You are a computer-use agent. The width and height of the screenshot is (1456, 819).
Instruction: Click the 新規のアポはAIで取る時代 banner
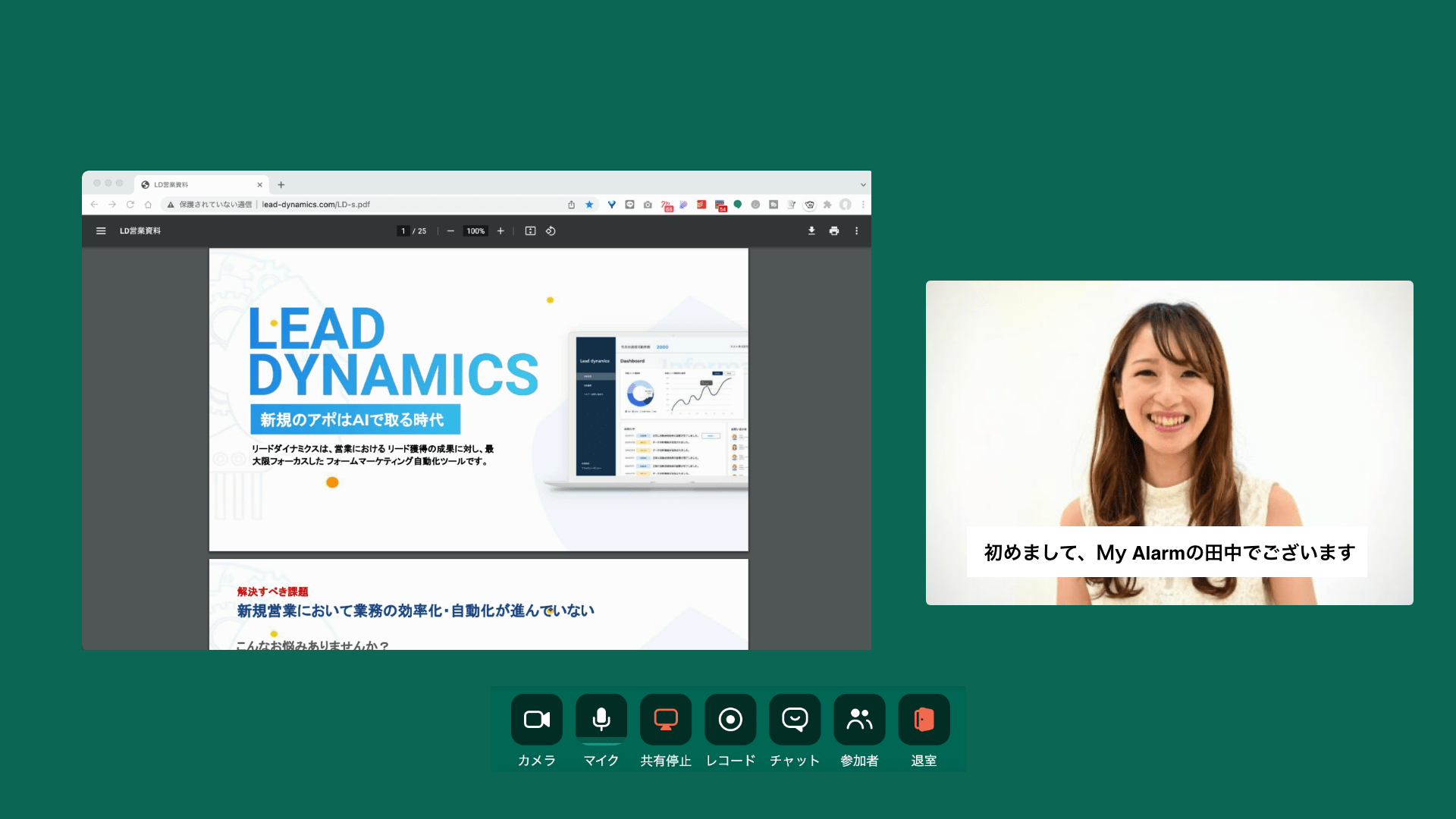click(355, 419)
